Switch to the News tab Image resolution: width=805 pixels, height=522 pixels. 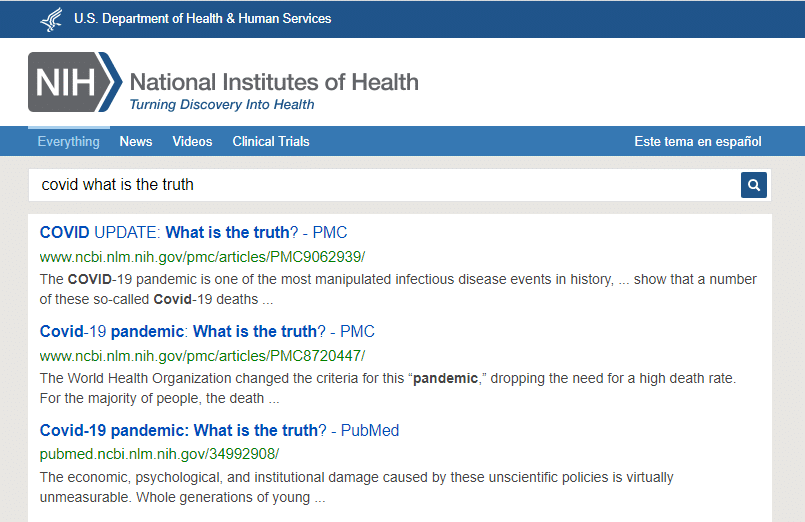click(136, 141)
